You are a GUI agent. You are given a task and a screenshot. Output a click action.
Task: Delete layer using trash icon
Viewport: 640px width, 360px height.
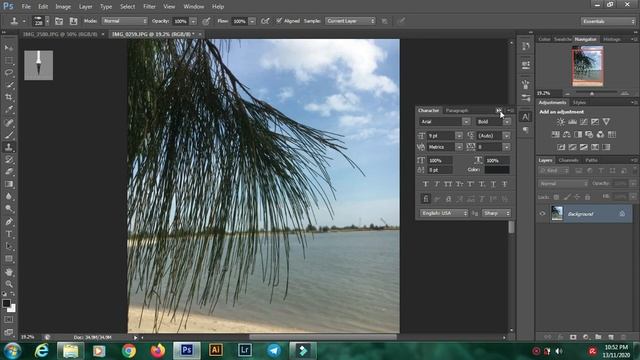point(623,337)
